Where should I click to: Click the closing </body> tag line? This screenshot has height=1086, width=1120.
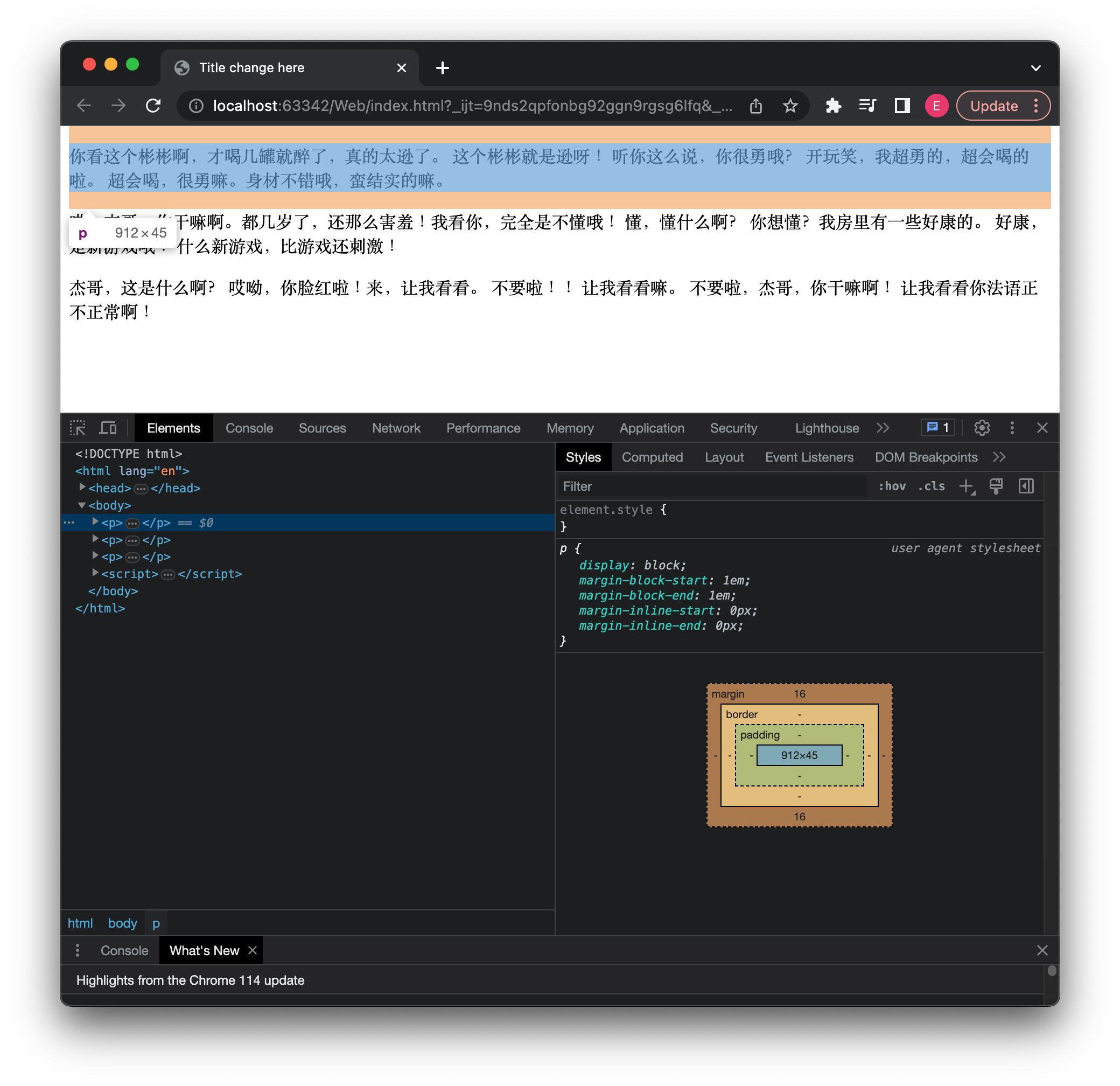(x=113, y=591)
